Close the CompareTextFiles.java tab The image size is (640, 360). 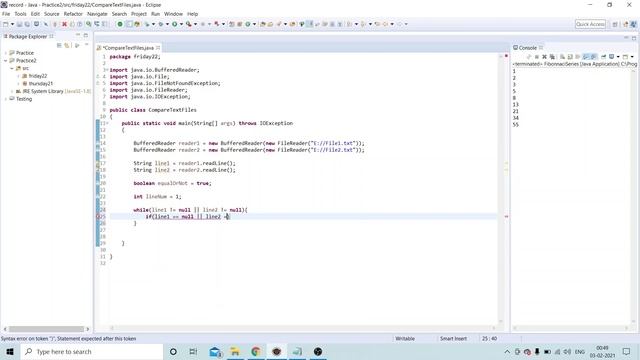coord(158,48)
